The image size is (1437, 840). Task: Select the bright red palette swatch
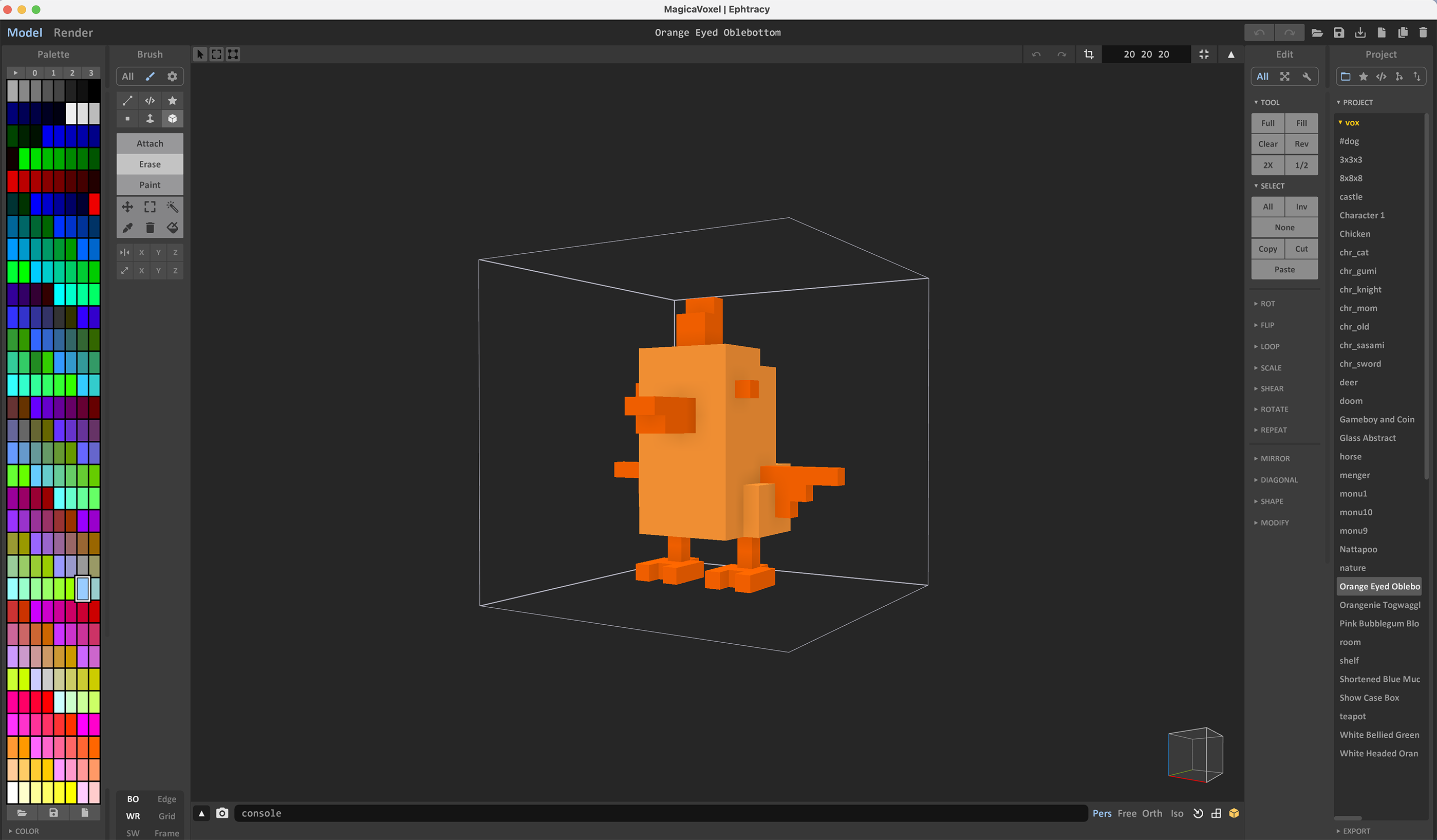[94, 204]
